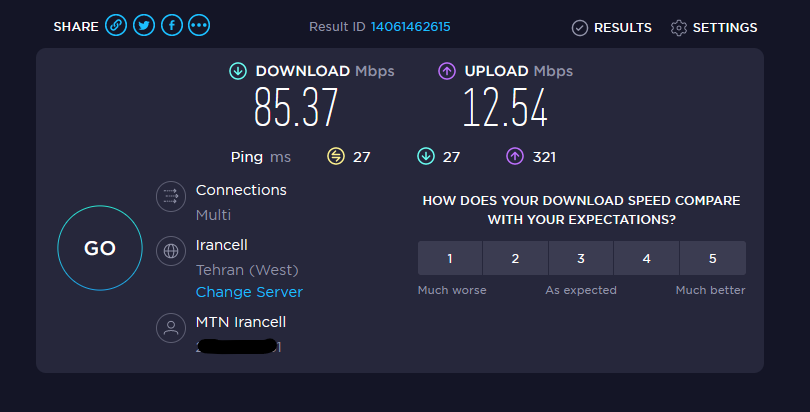Click the MTN Irancell user icon
Screen dimensions: 810x412
tap(171, 328)
